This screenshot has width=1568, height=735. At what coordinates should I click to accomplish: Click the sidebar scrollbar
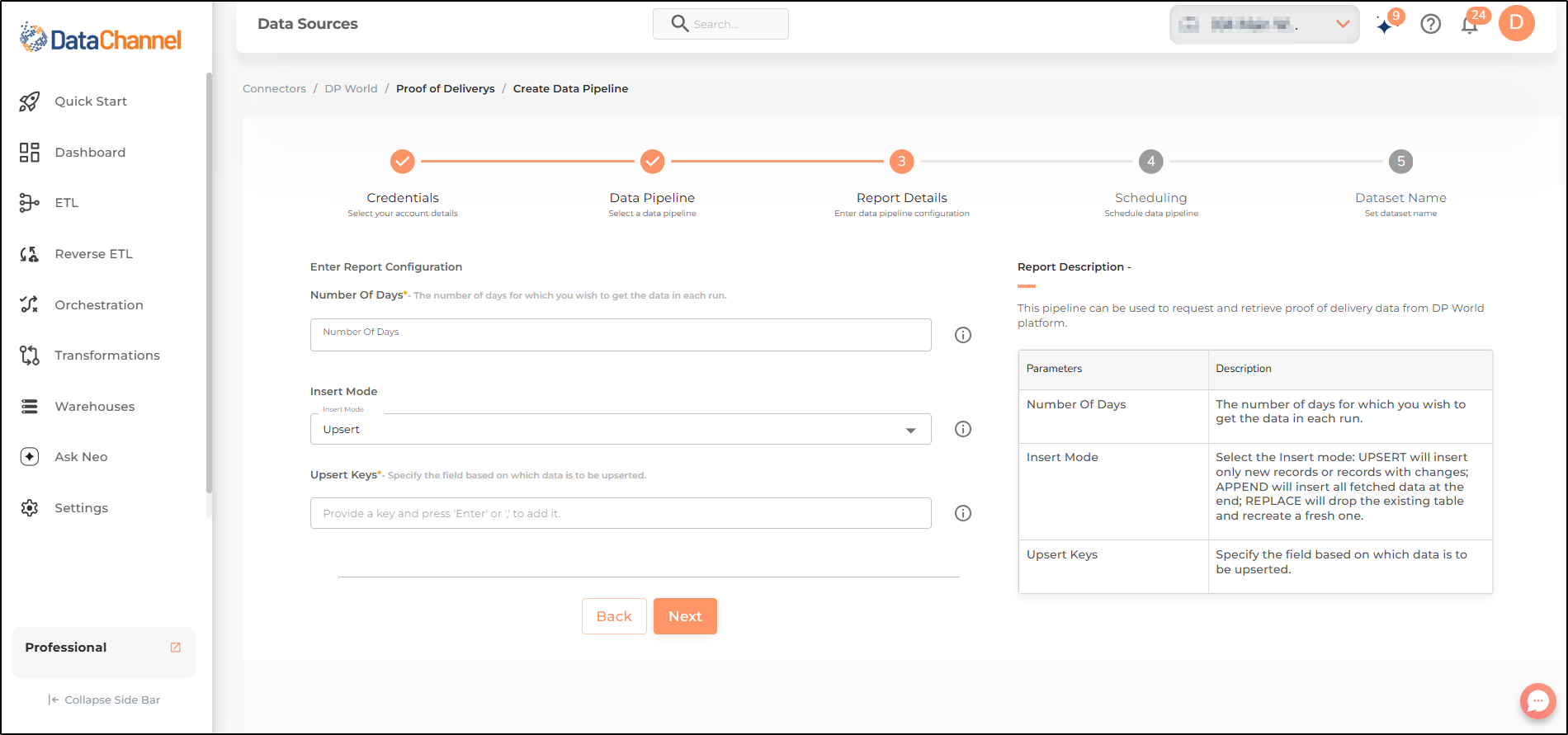click(209, 283)
